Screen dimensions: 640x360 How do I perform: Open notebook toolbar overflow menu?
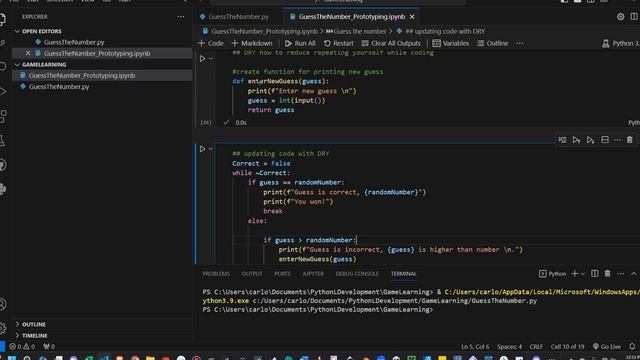[x=520, y=43]
